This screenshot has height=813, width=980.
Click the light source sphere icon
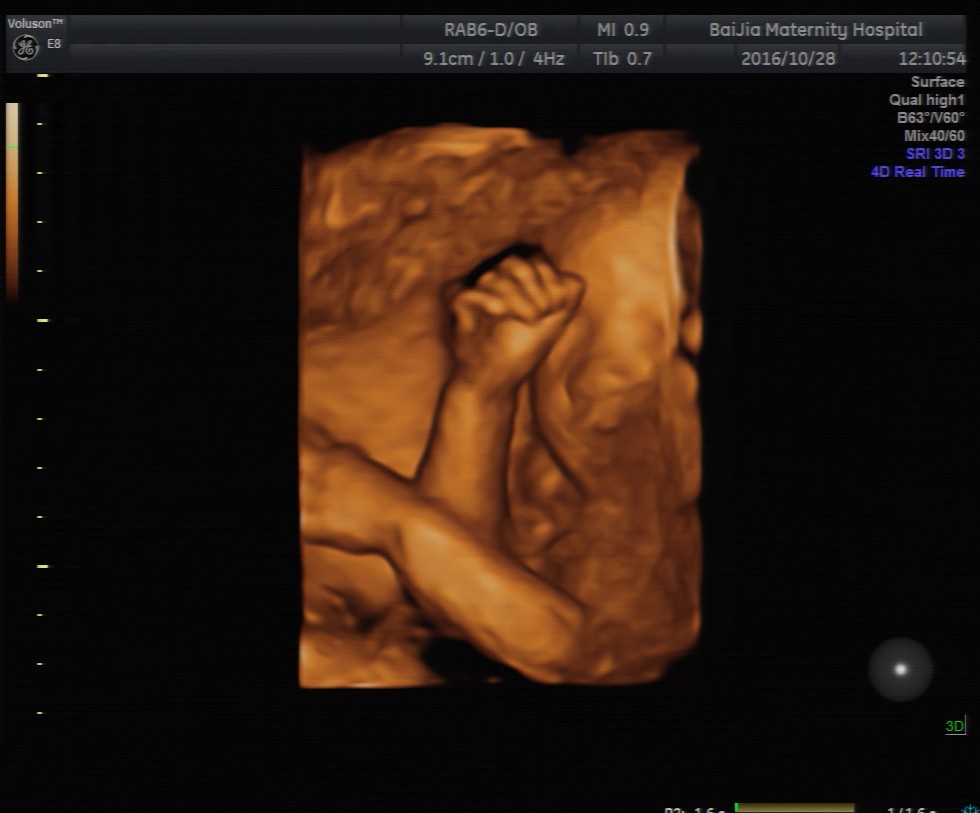900,669
